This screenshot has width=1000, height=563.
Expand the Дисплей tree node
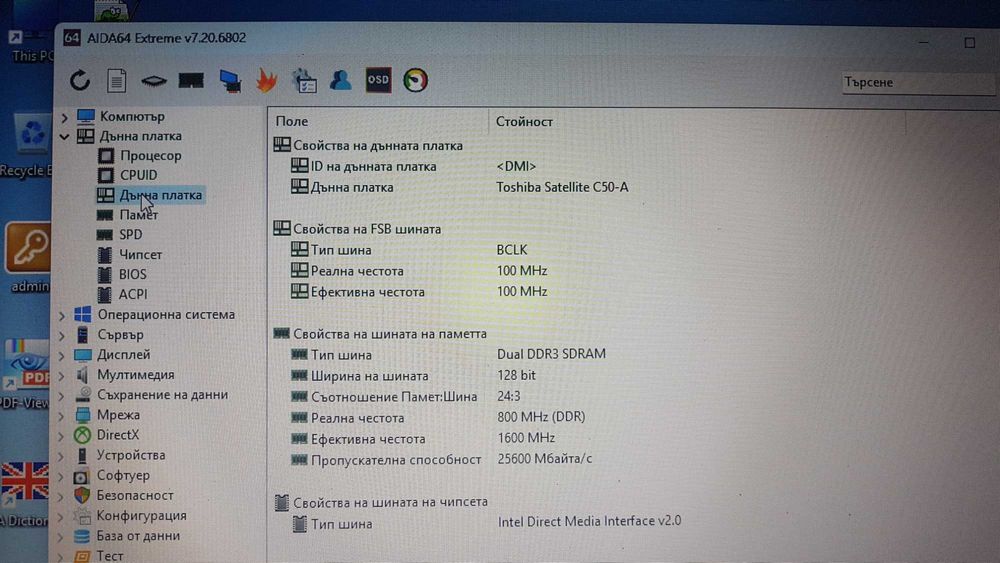pyautogui.click(x=62, y=356)
